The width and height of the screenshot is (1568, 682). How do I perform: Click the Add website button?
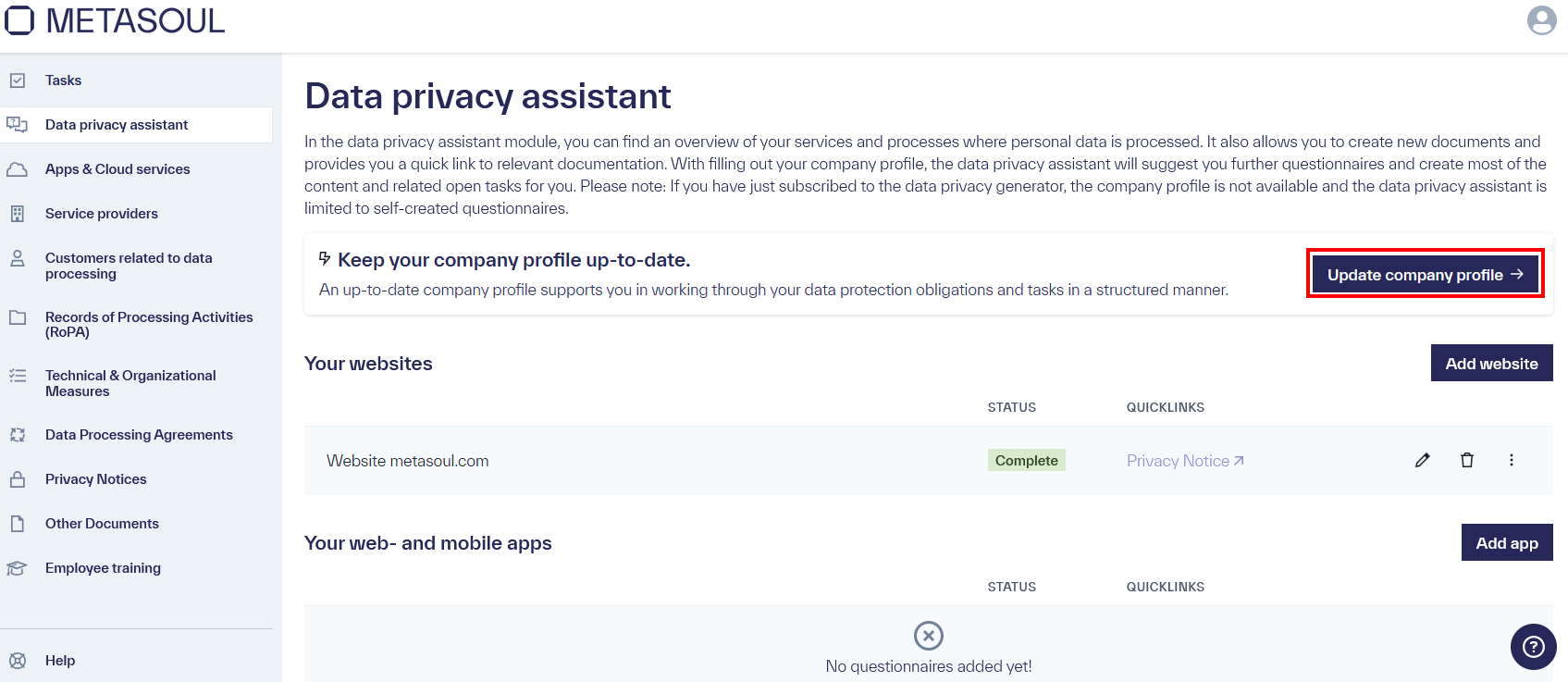(x=1491, y=364)
